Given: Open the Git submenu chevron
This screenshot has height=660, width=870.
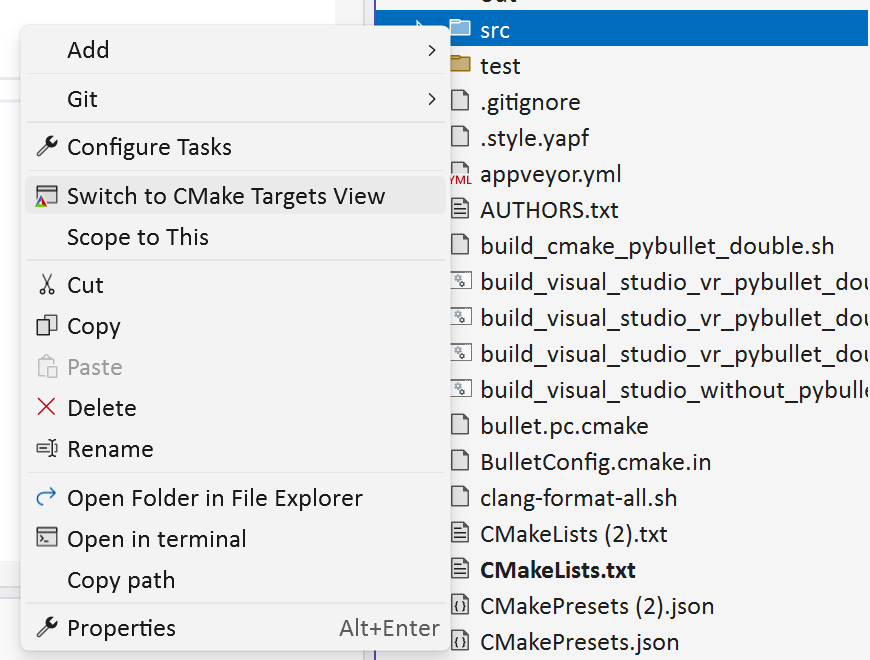Looking at the screenshot, I should 433,98.
